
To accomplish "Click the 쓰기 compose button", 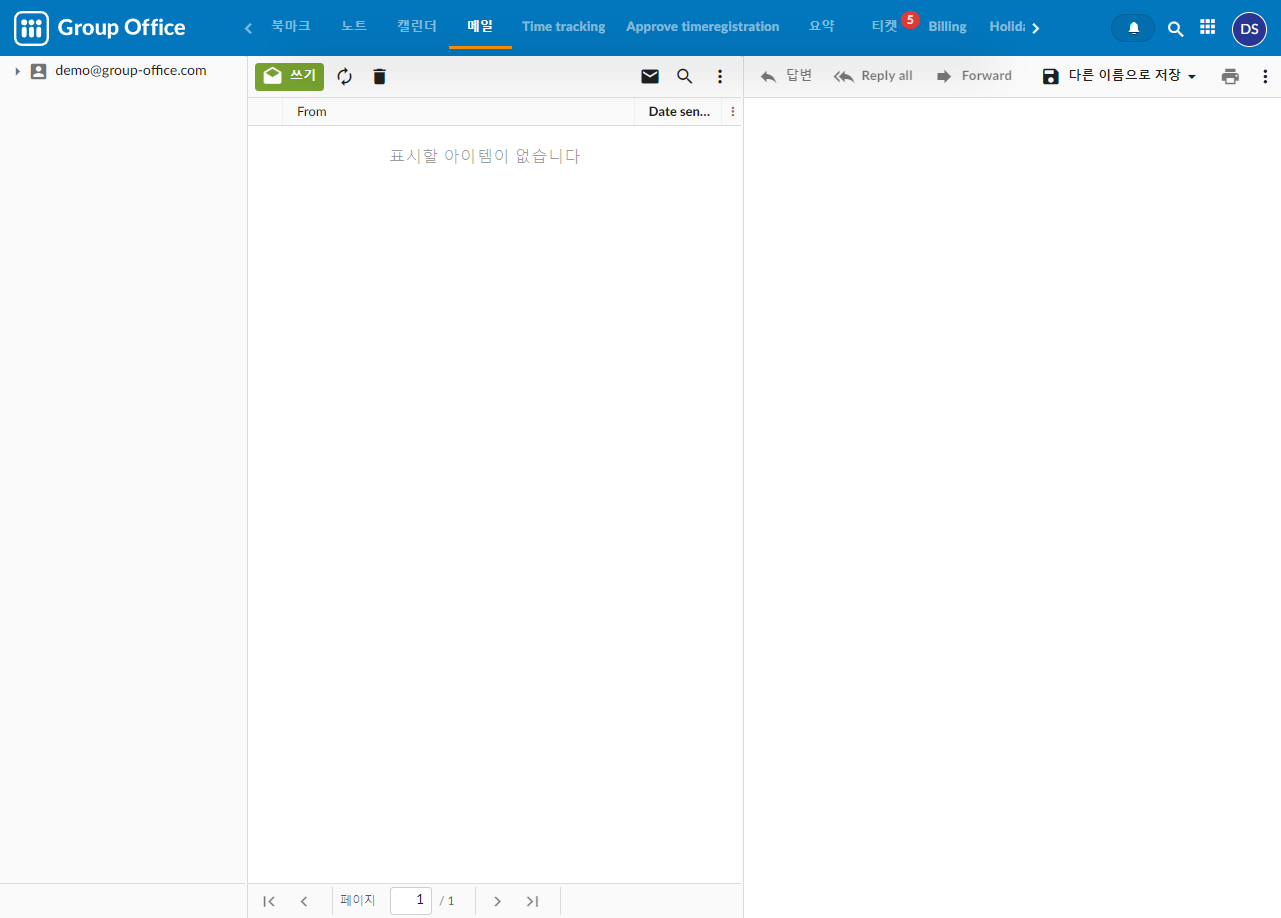I will (289, 77).
